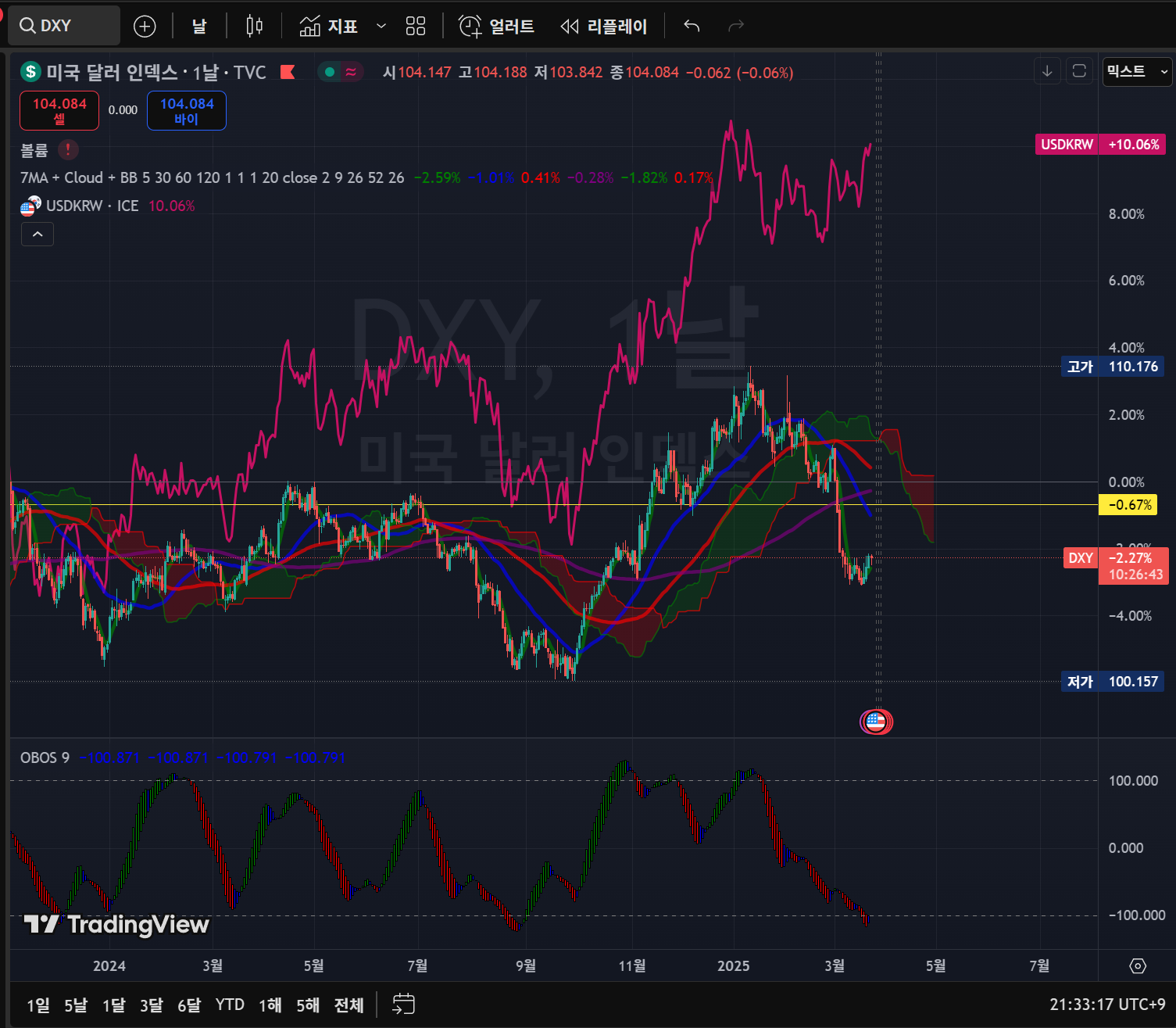This screenshot has width=1176, height=1028.
Task: Collapse the indicator legend chevron
Action: tap(38, 234)
